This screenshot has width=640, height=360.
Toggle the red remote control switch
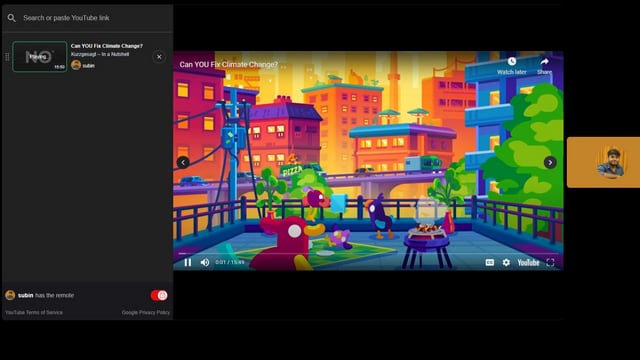tap(159, 295)
